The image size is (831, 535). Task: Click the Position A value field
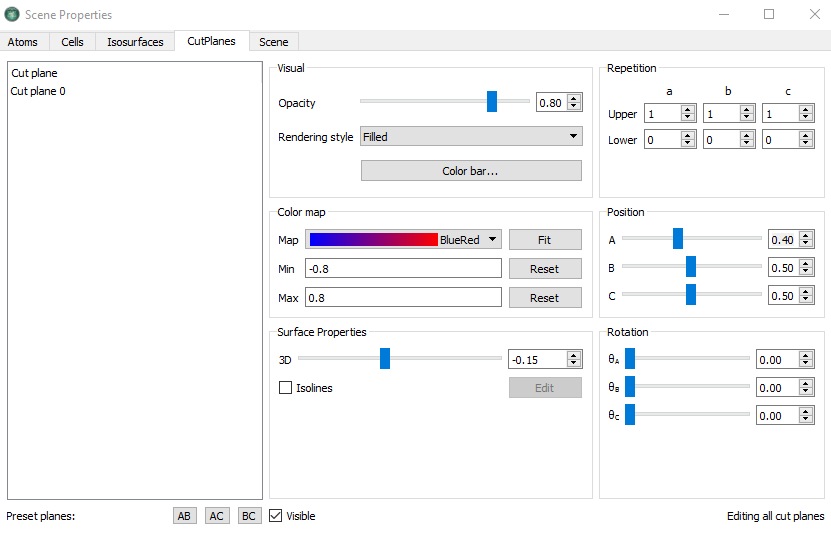pyautogui.click(x=784, y=240)
